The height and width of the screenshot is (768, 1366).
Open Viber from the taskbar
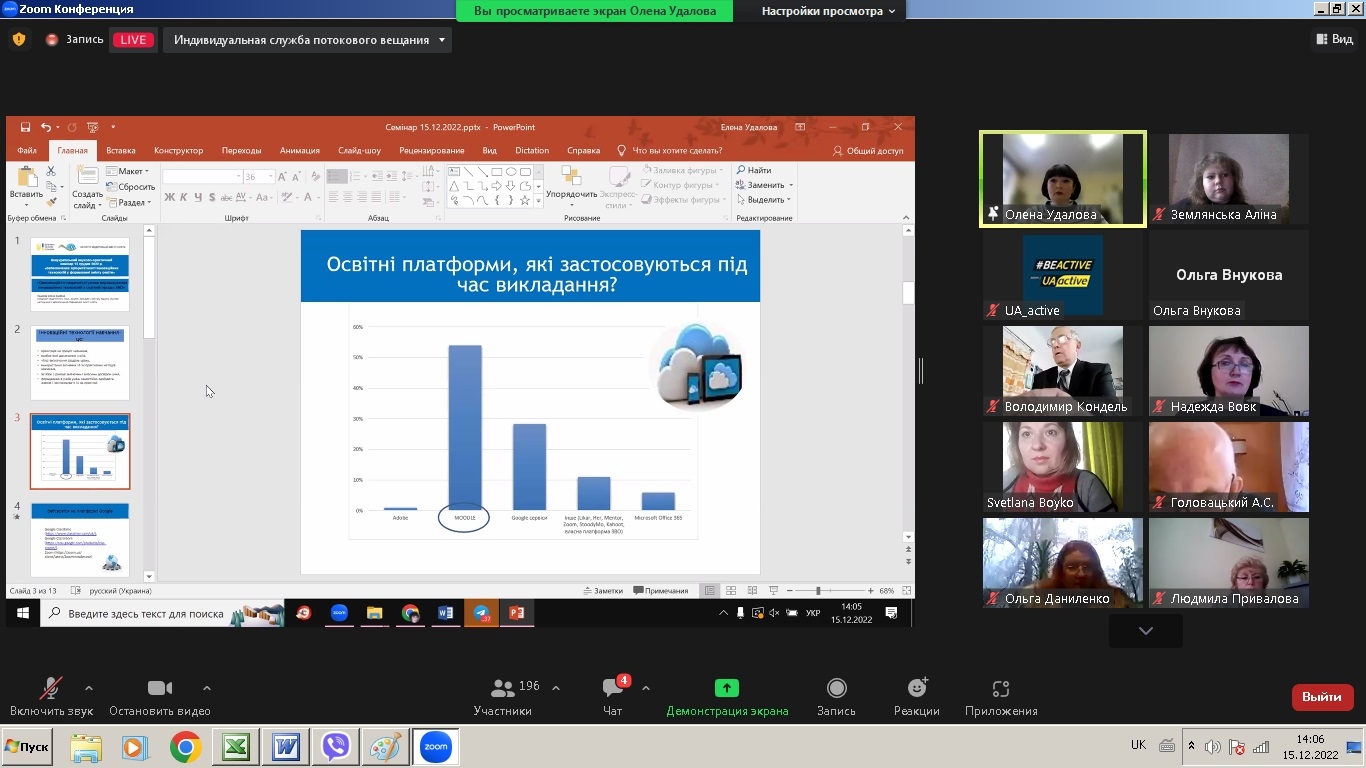pyautogui.click(x=335, y=747)
